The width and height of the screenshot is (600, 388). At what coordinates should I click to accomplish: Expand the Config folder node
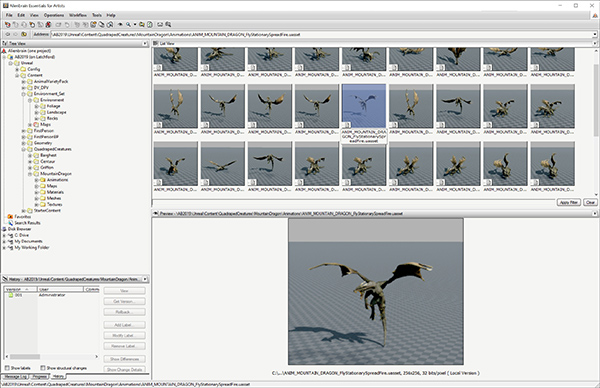(x=17, y=69)
